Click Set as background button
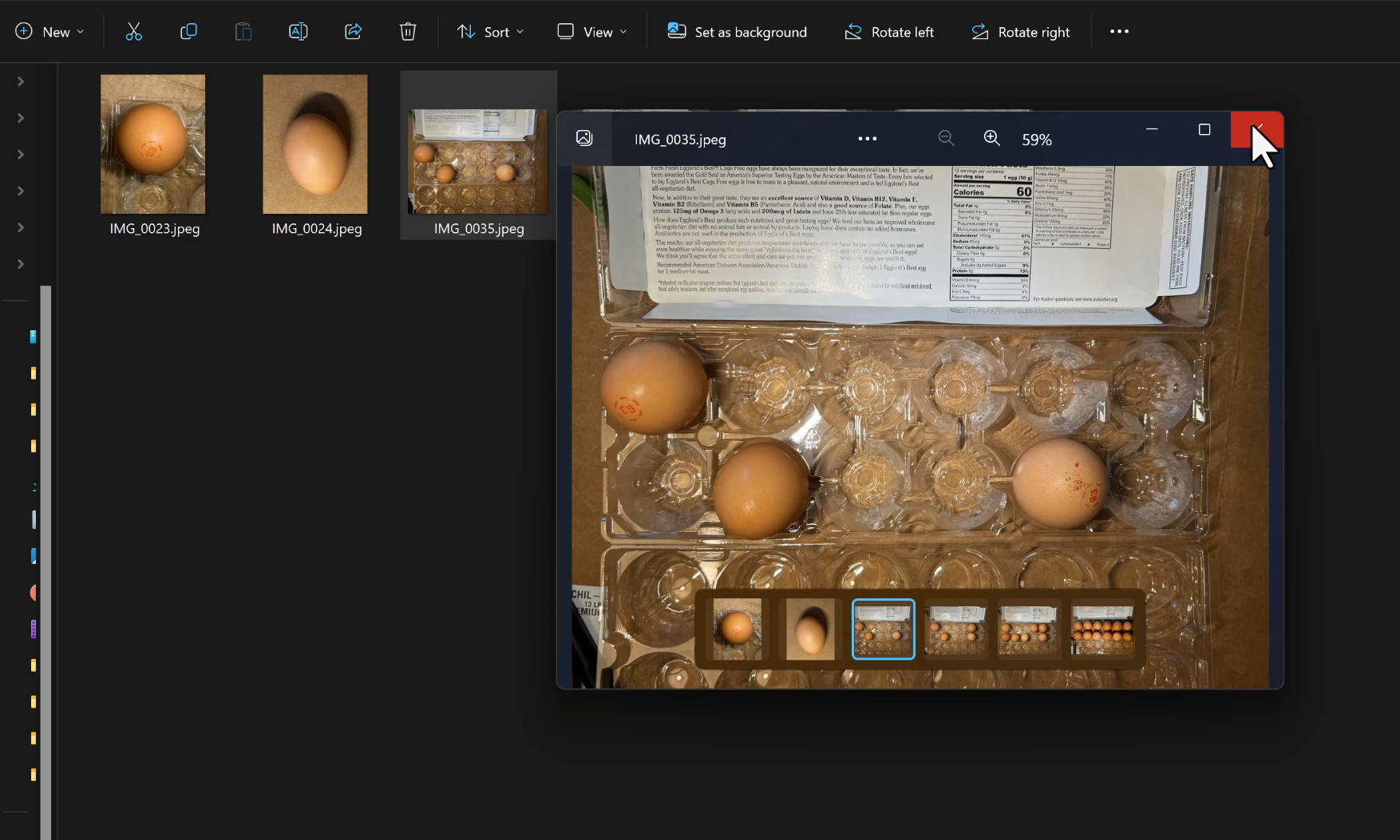Viewport: 1400px width, 840px height. point(737,32)
